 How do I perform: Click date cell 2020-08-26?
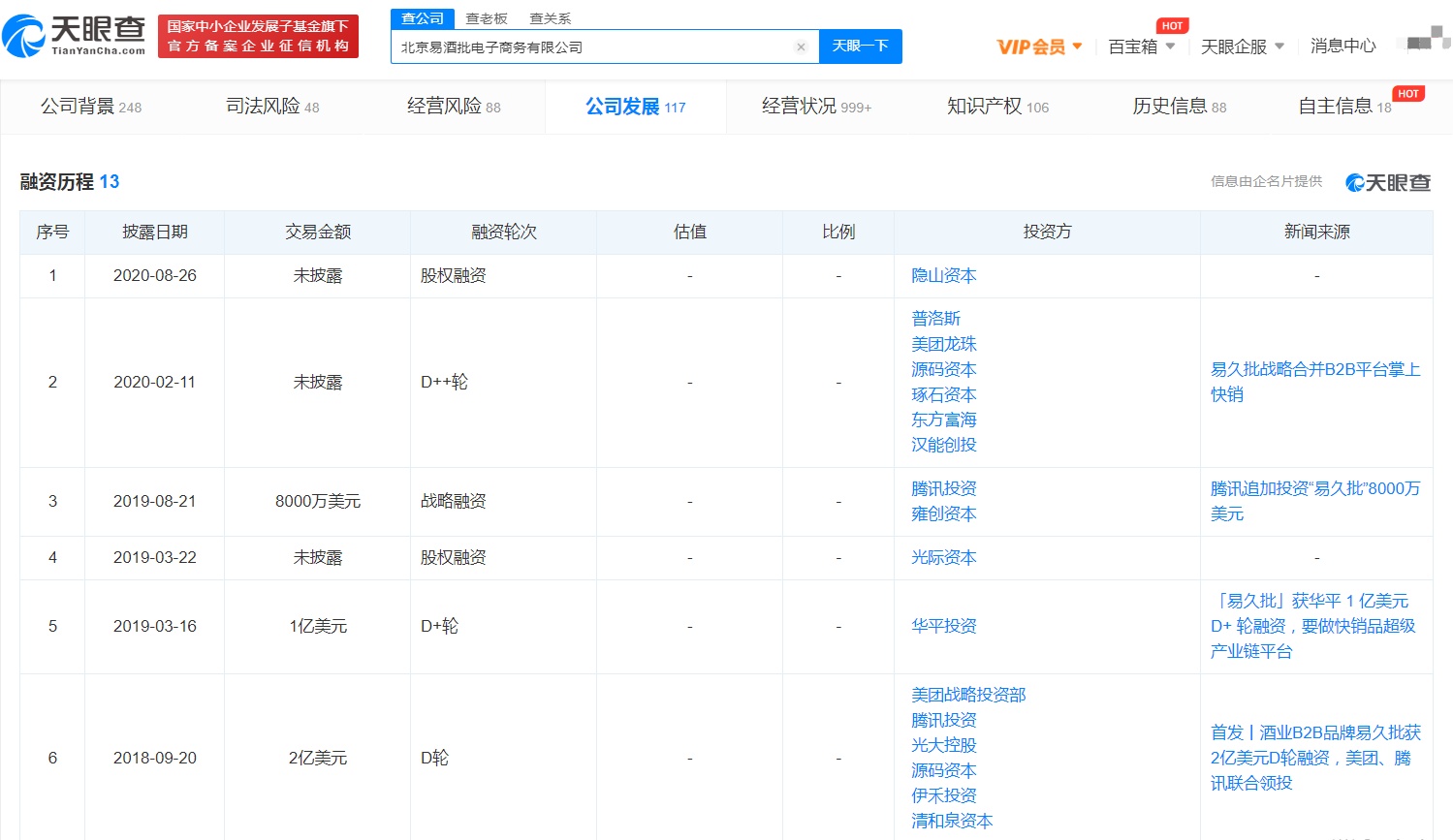155,276
